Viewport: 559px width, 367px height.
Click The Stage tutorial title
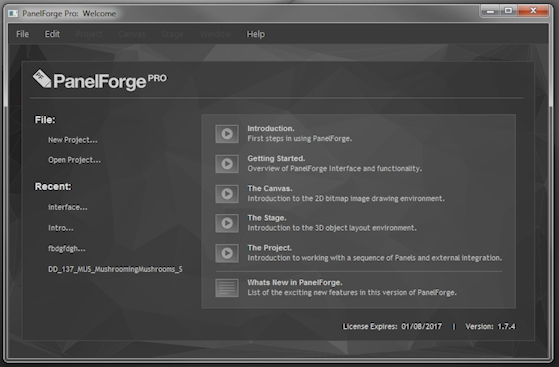tap(267, 218)
